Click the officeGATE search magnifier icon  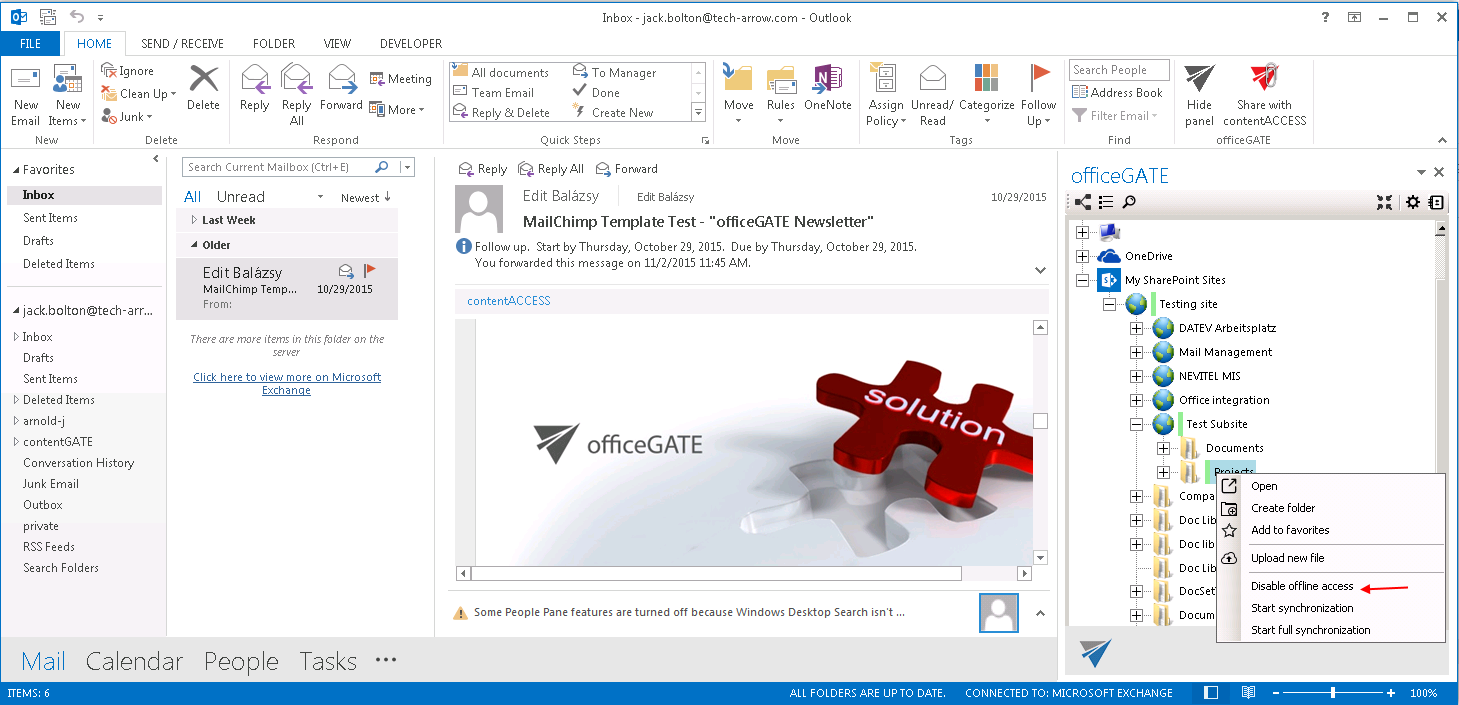click(x=1128, y=203)
